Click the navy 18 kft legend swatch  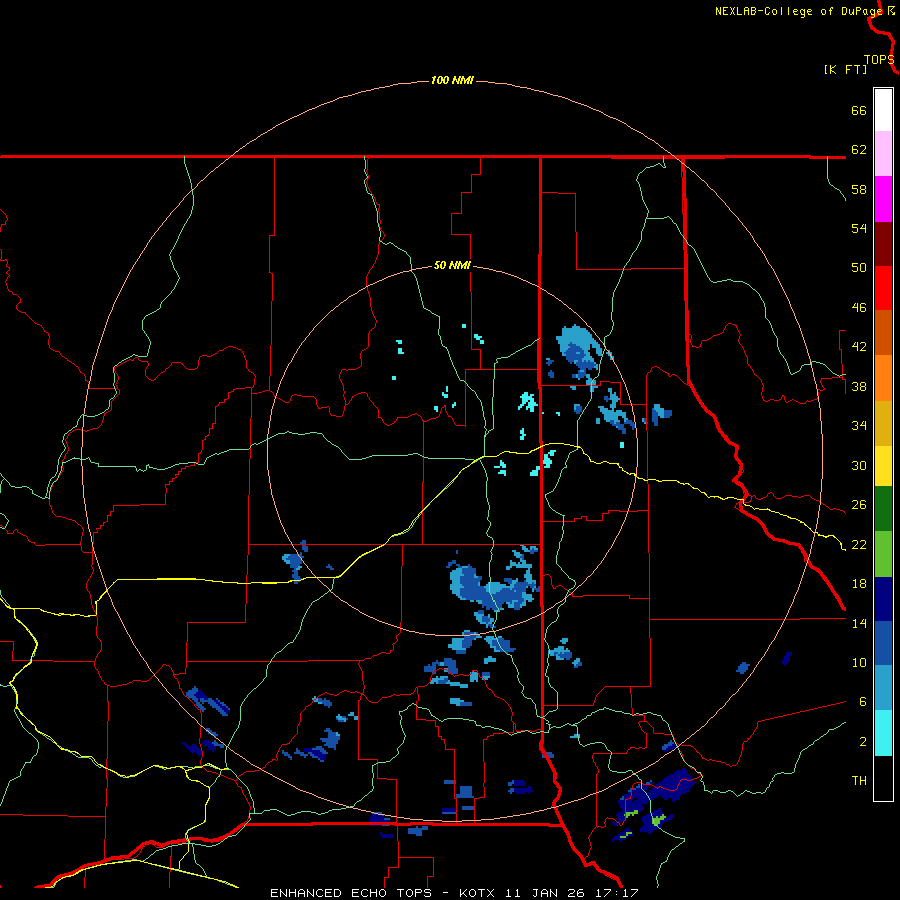click(883, 599)
